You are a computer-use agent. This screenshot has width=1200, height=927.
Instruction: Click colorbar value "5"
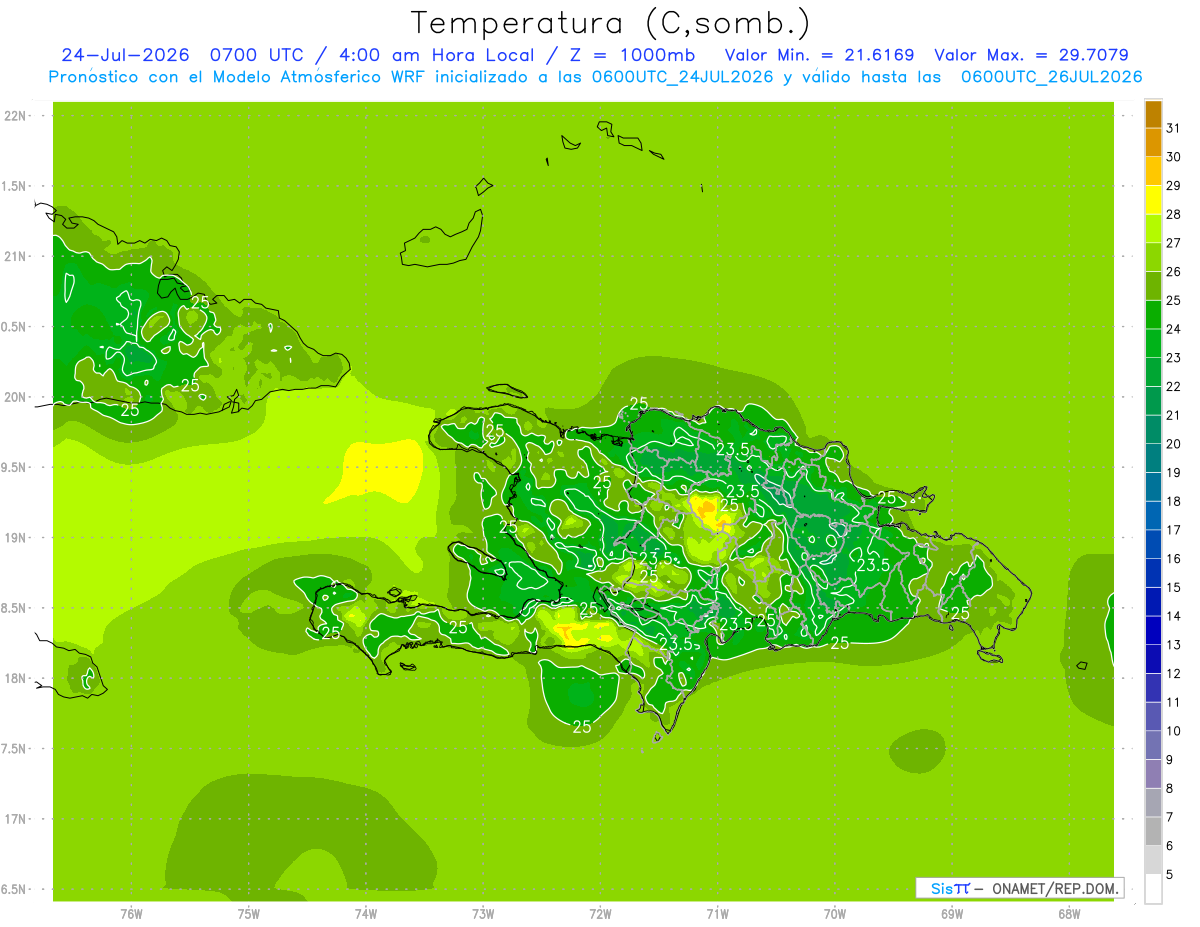point(1170,875)
